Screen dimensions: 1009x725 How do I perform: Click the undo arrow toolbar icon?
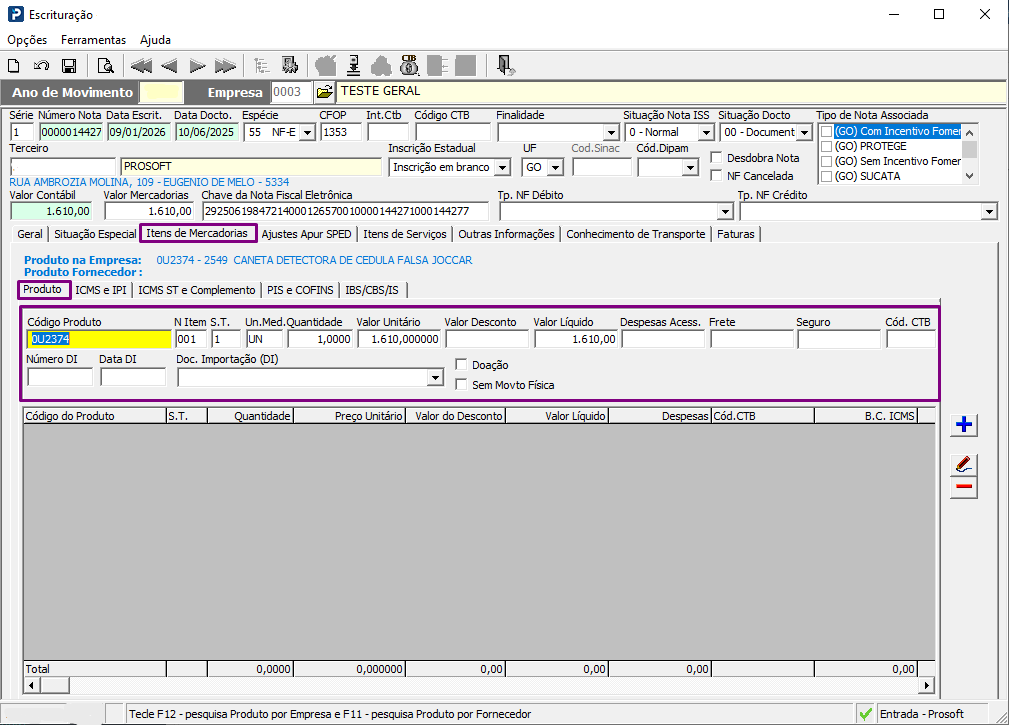pos(41,66)
